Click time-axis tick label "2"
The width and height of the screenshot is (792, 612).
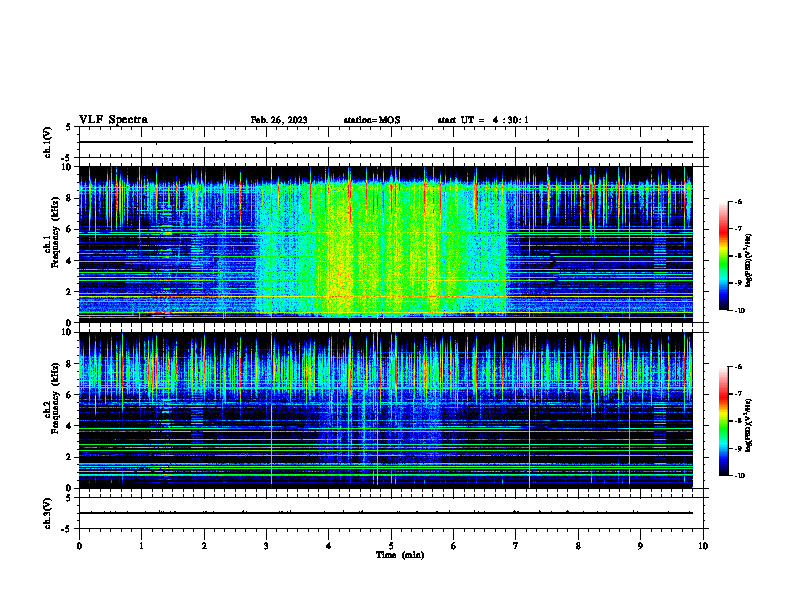tap(204, 546)
